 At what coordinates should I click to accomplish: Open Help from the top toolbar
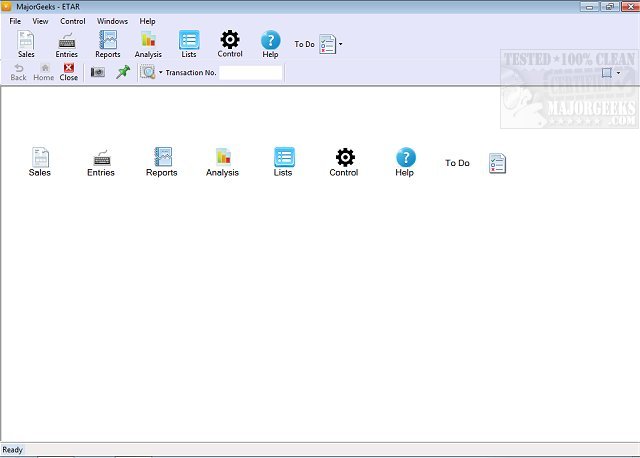coord(270,43)
